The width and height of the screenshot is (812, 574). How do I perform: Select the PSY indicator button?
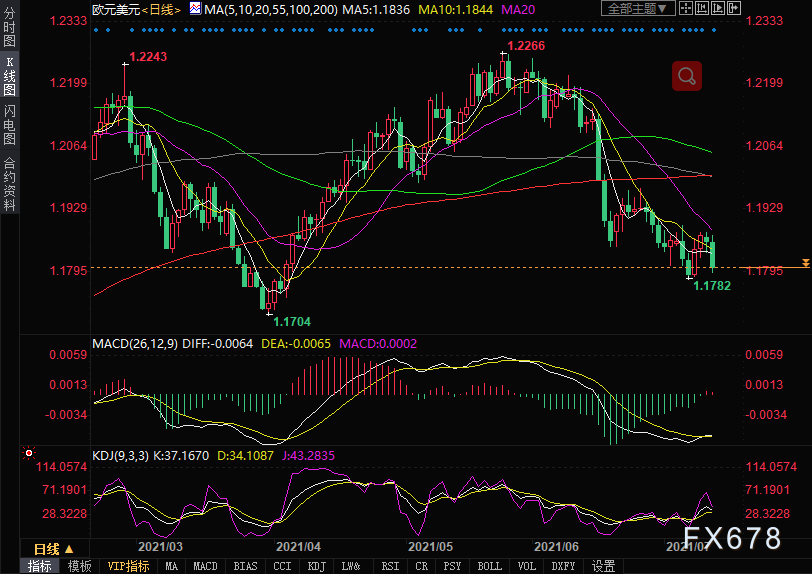(x=452, y=566)
